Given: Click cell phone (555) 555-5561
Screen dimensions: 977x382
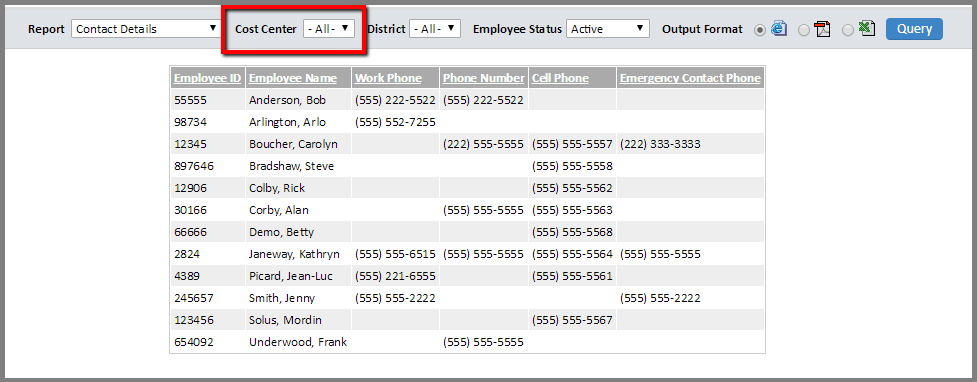Looking at the screenshot, I should click(572, 276).
